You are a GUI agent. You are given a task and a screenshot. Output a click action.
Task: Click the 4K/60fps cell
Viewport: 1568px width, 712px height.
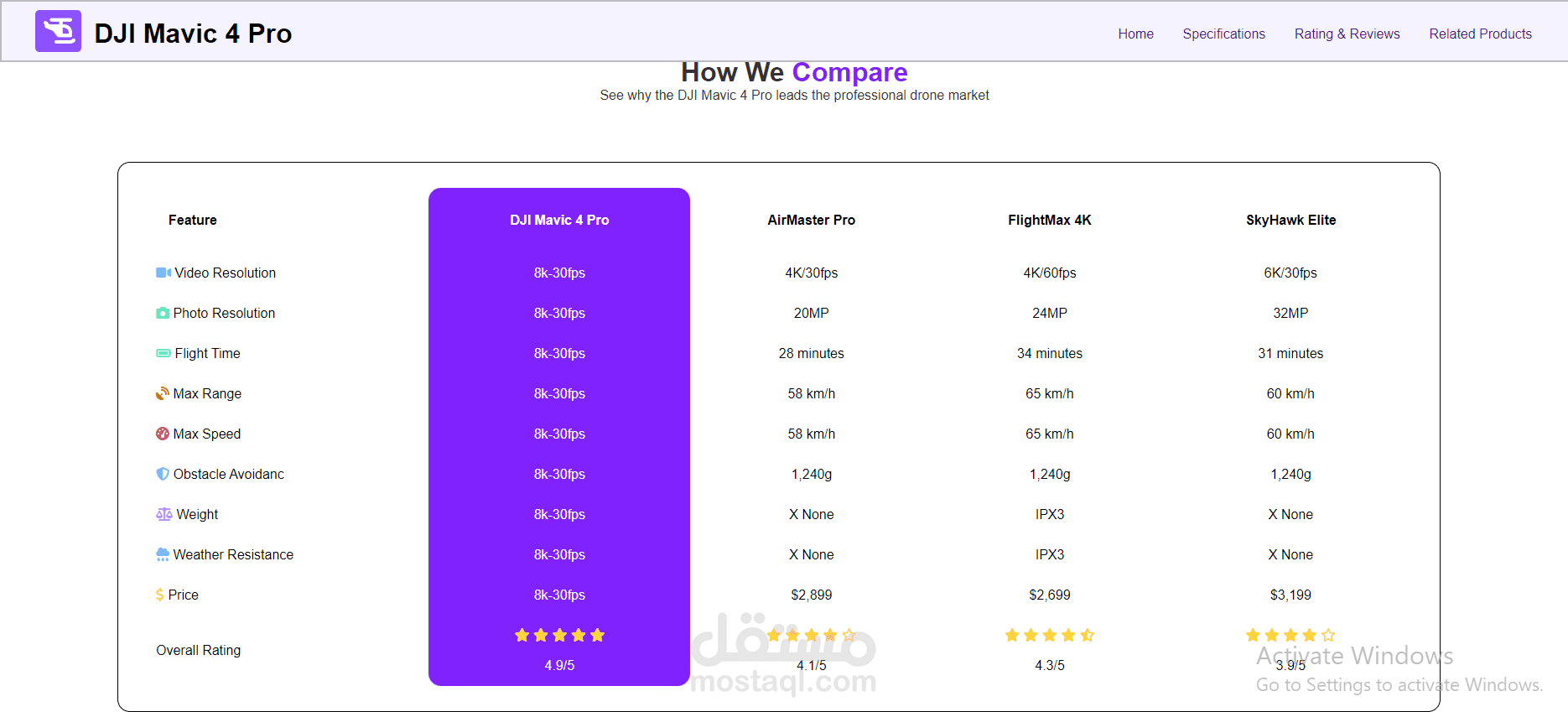1050,273
